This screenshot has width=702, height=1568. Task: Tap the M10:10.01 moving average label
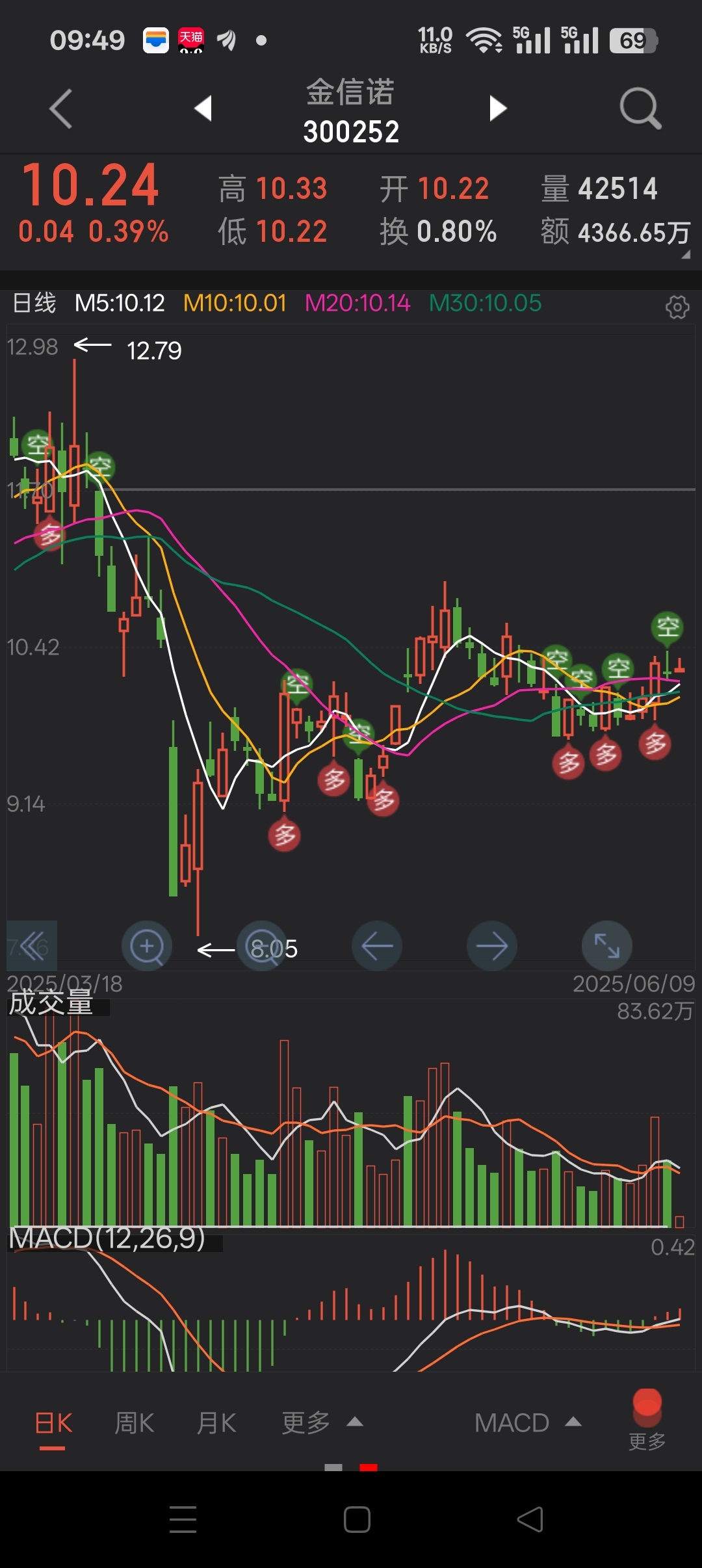(x=235, y=303)
